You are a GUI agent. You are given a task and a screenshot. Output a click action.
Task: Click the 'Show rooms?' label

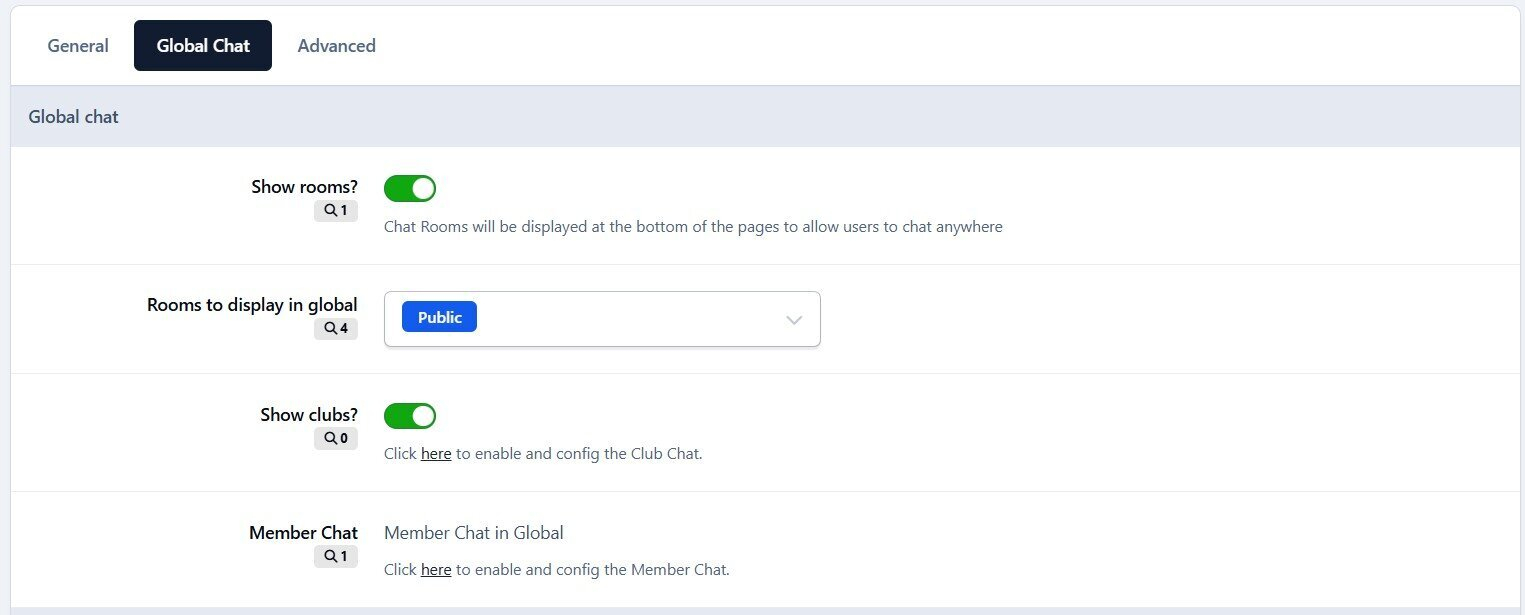tap(304, 187)
